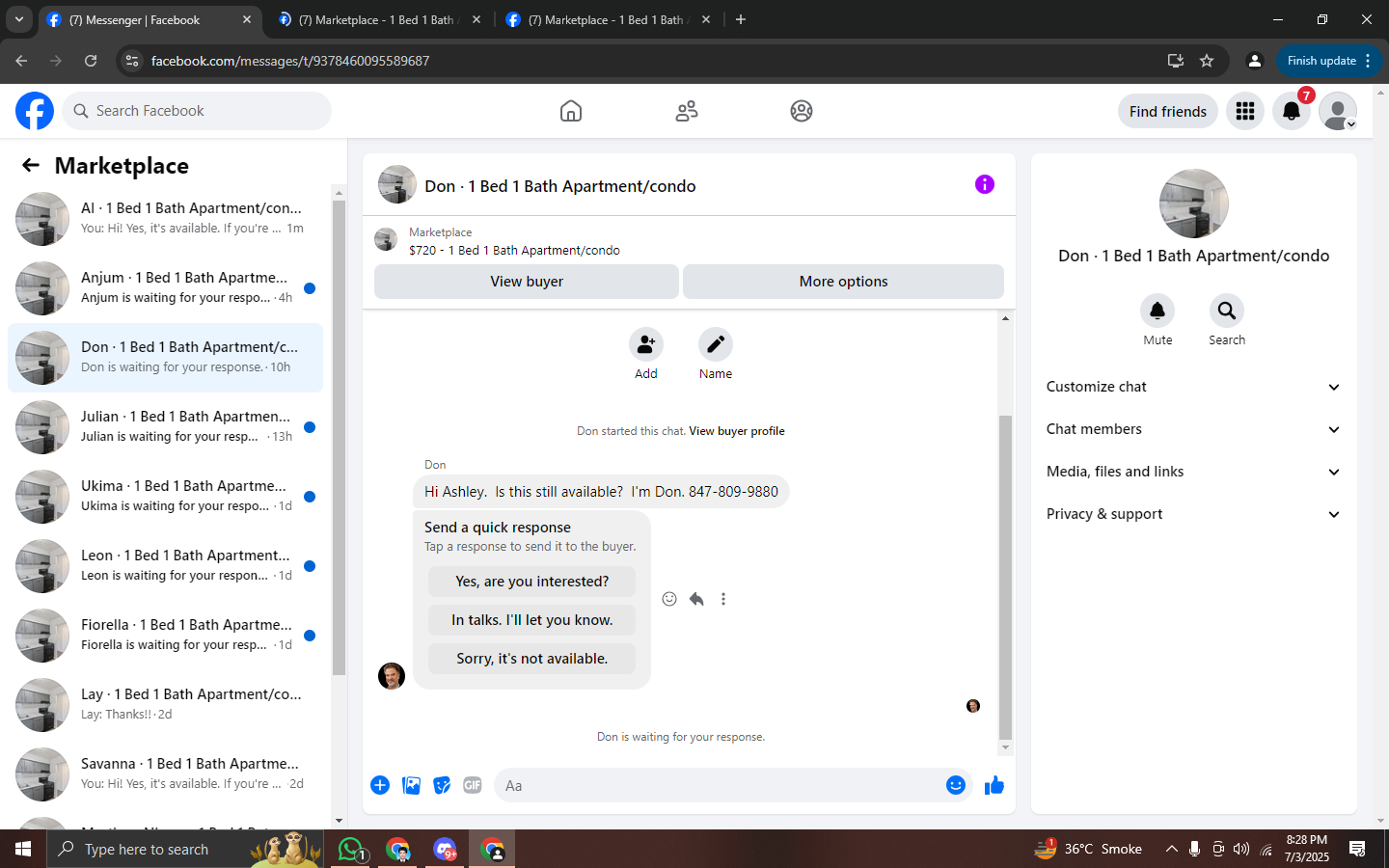This screenshot has height=868, width=1389.
Task: Click chat message scrollbar thumb
Action: point(1005,577)
